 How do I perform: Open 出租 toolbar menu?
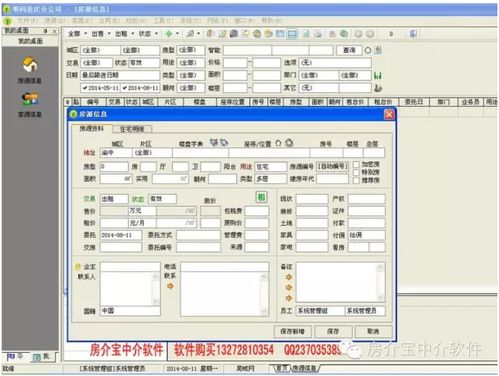(x=125, y=34)
